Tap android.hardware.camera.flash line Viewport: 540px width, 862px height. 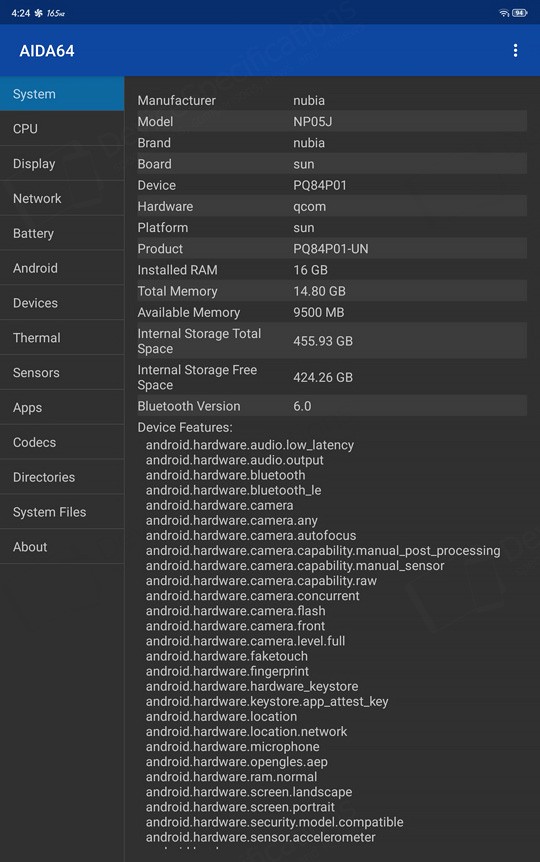pyautogui.click(x=235, y=611)
